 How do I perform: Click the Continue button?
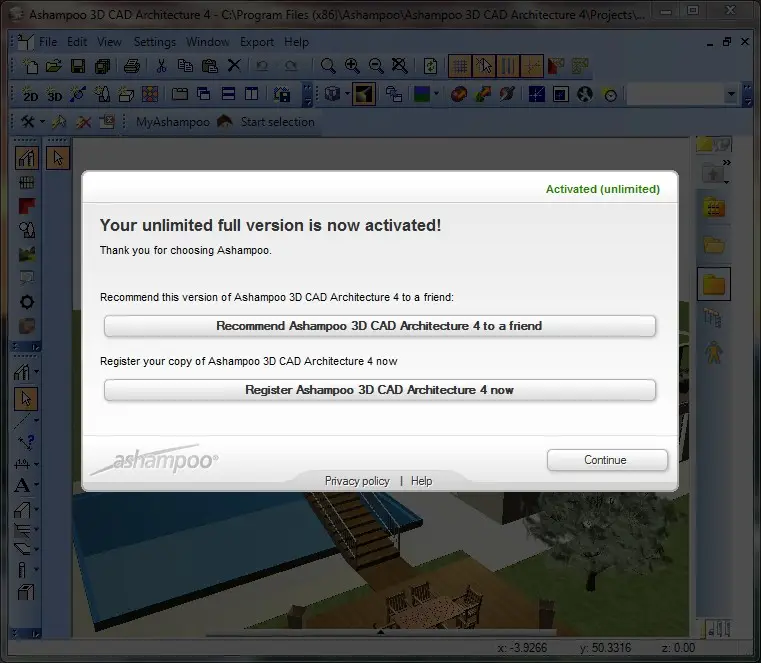[x=607, y=460]
